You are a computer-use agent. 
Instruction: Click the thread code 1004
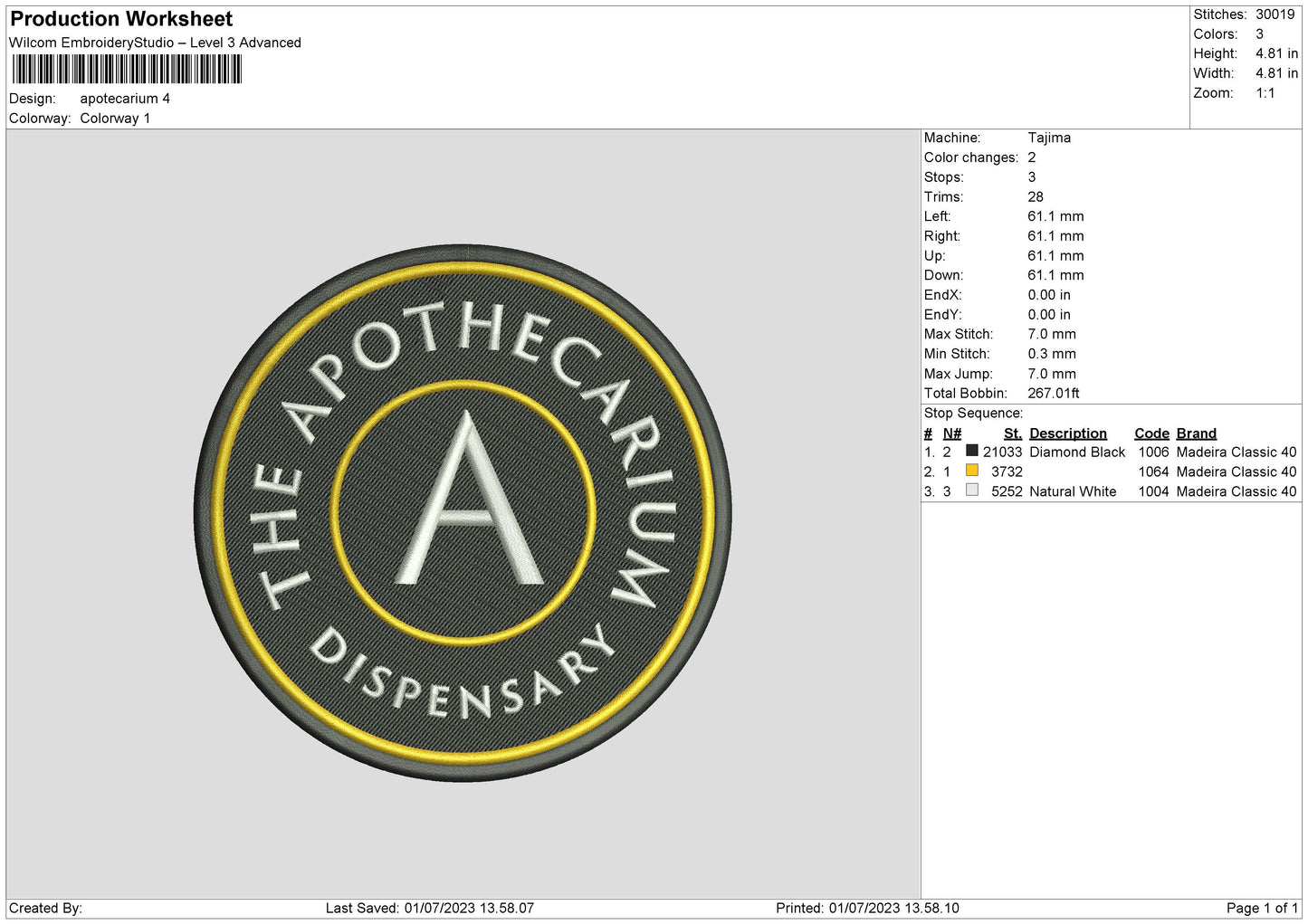[x=1154, y=491]
